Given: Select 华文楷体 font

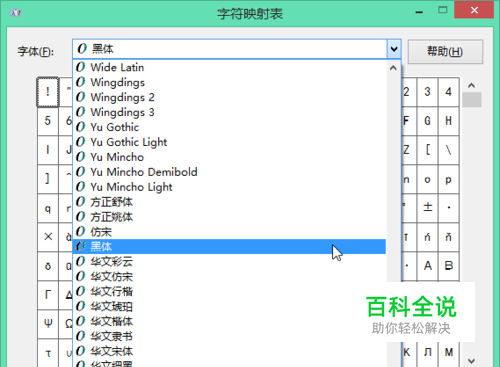Looking at the screenshot, I should 229,321.
